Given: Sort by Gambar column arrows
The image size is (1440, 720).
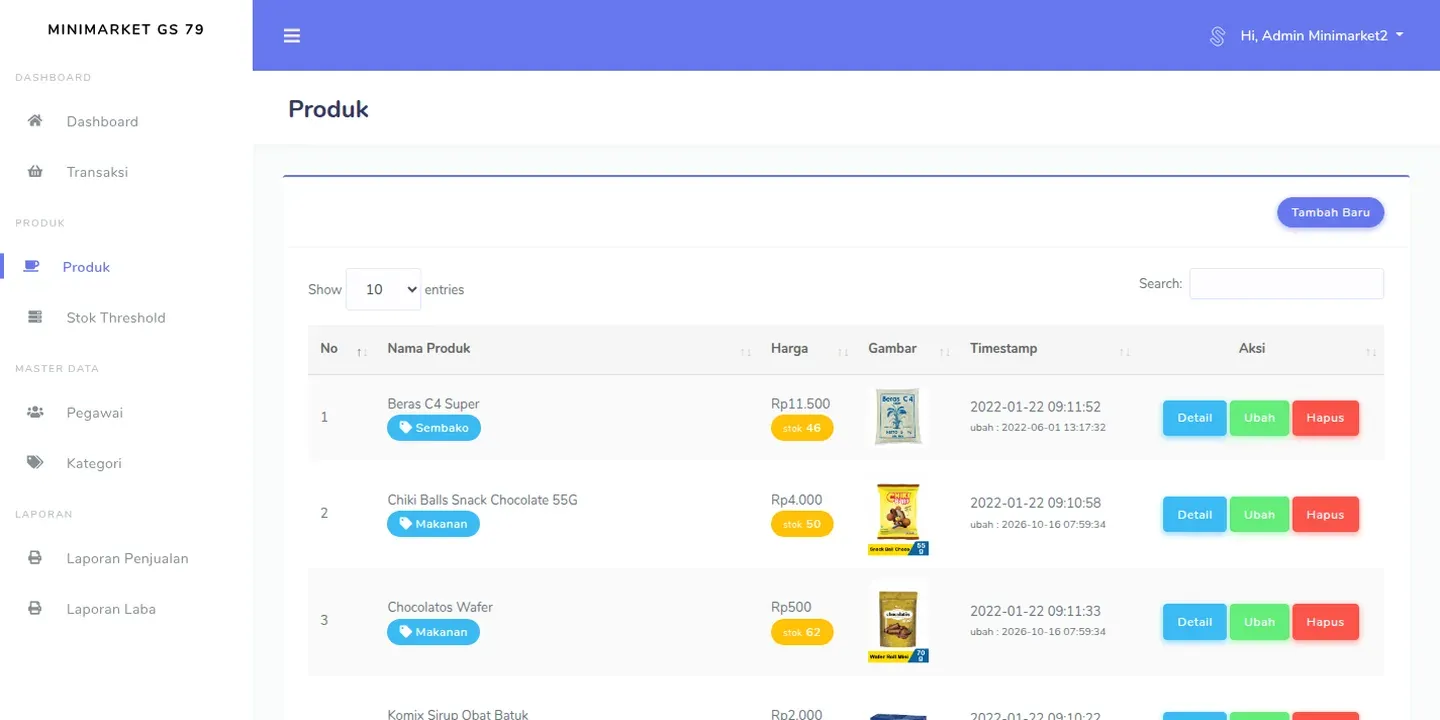Looking at the screenshot, I should (x=945, y=352).
